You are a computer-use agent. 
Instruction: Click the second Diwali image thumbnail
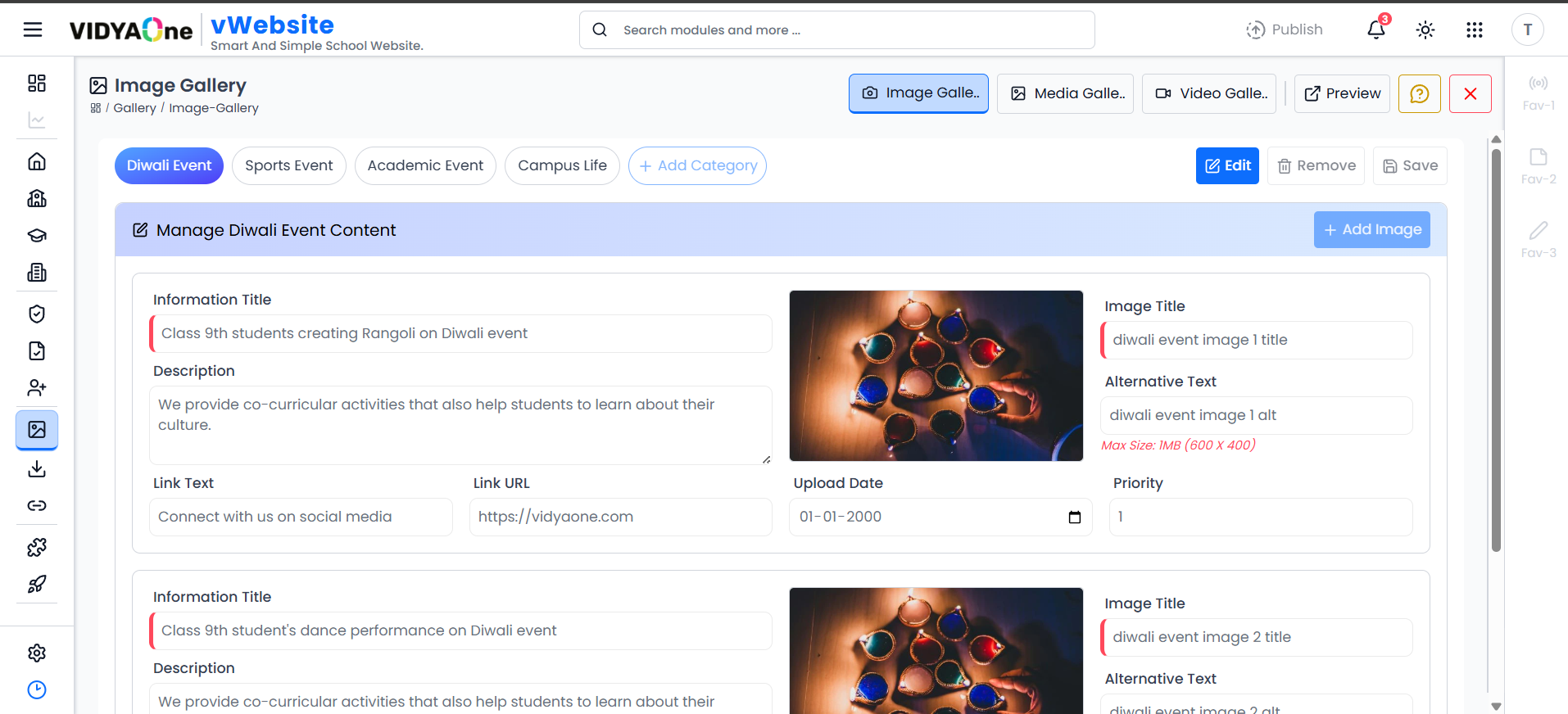coord(936,651)
